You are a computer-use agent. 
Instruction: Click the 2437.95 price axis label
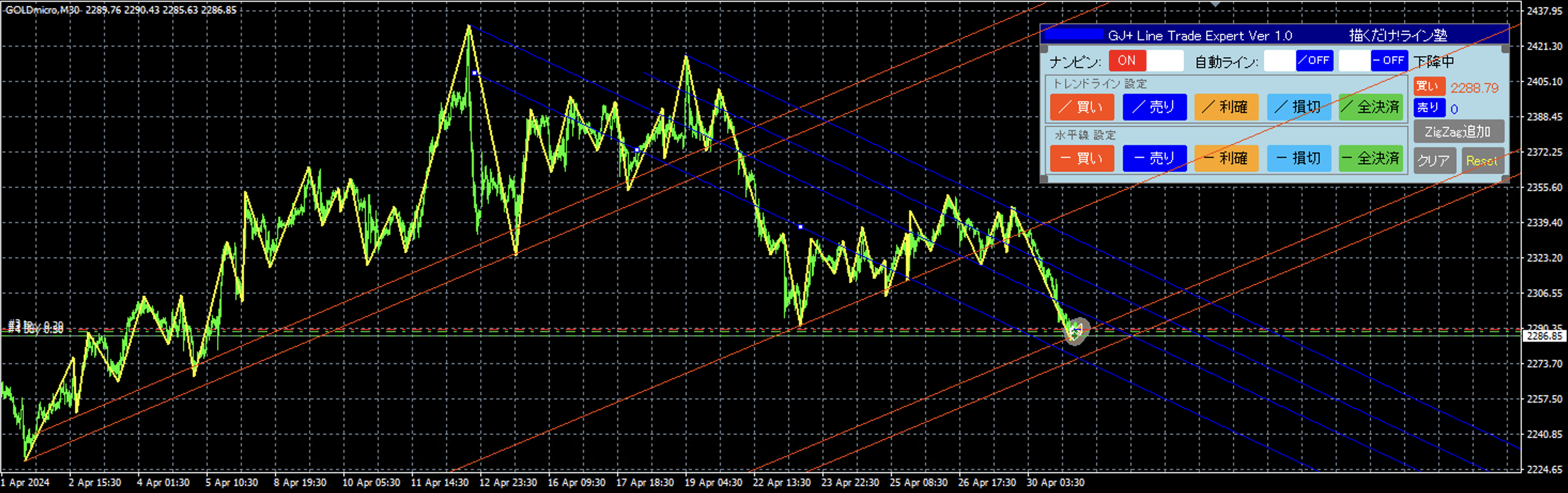(1544, 11)
